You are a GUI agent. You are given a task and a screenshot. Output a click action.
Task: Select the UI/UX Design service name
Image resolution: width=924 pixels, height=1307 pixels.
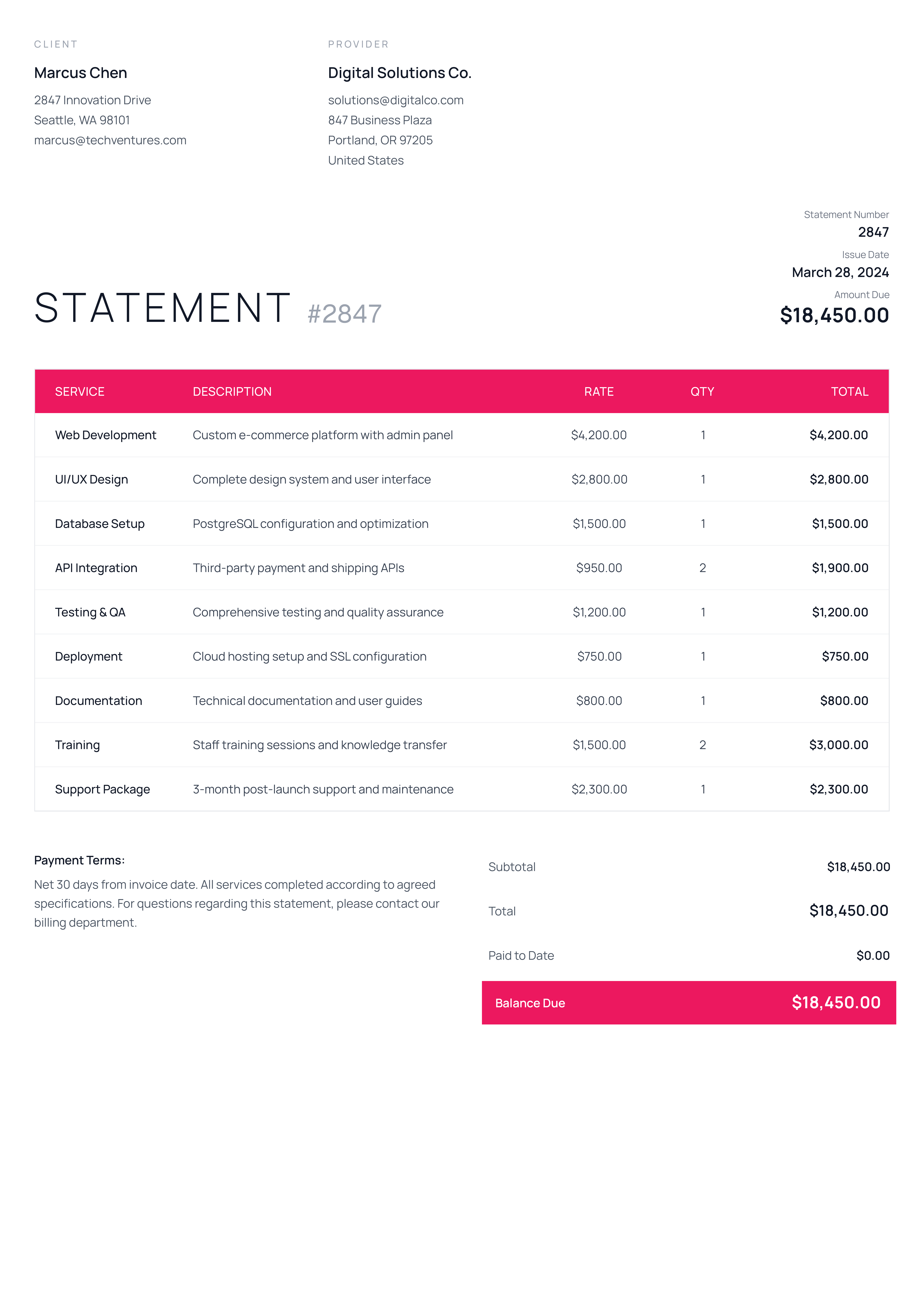pos(91,479)
